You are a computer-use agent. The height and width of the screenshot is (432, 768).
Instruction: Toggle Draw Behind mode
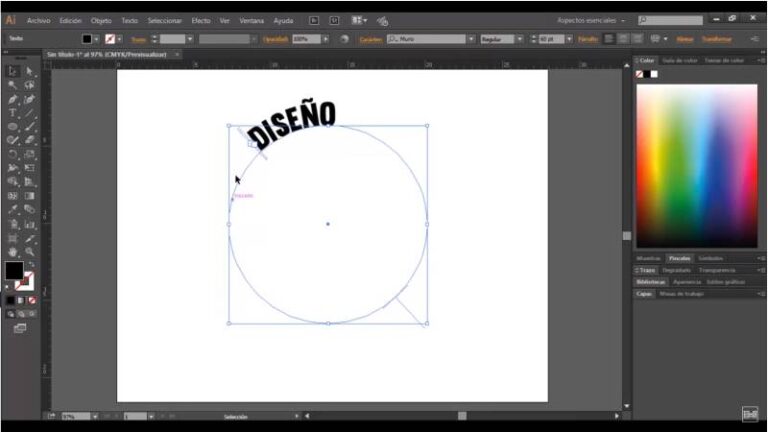point(21,314)
